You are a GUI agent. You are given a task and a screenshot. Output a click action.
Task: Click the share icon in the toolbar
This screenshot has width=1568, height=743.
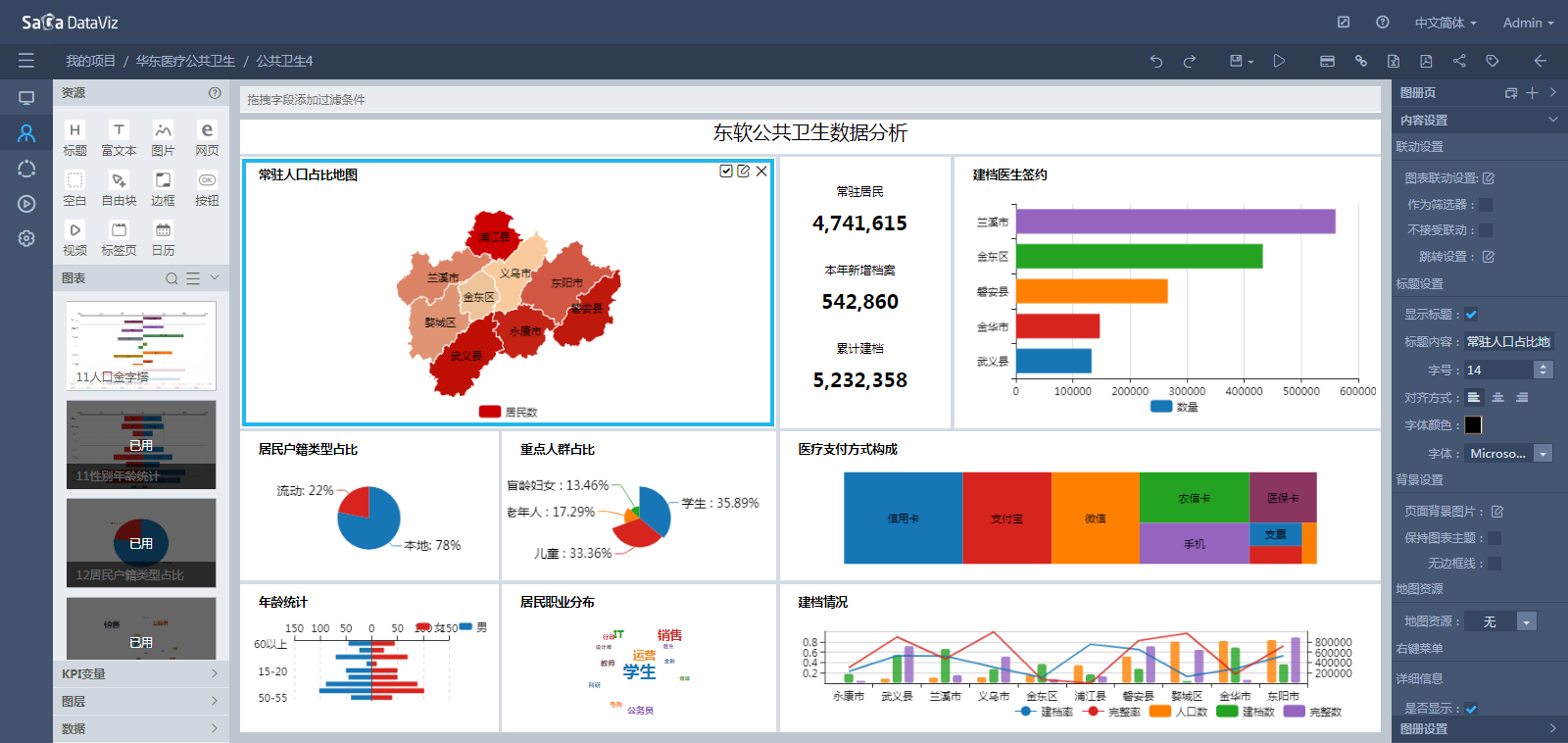click(1459, 61)
